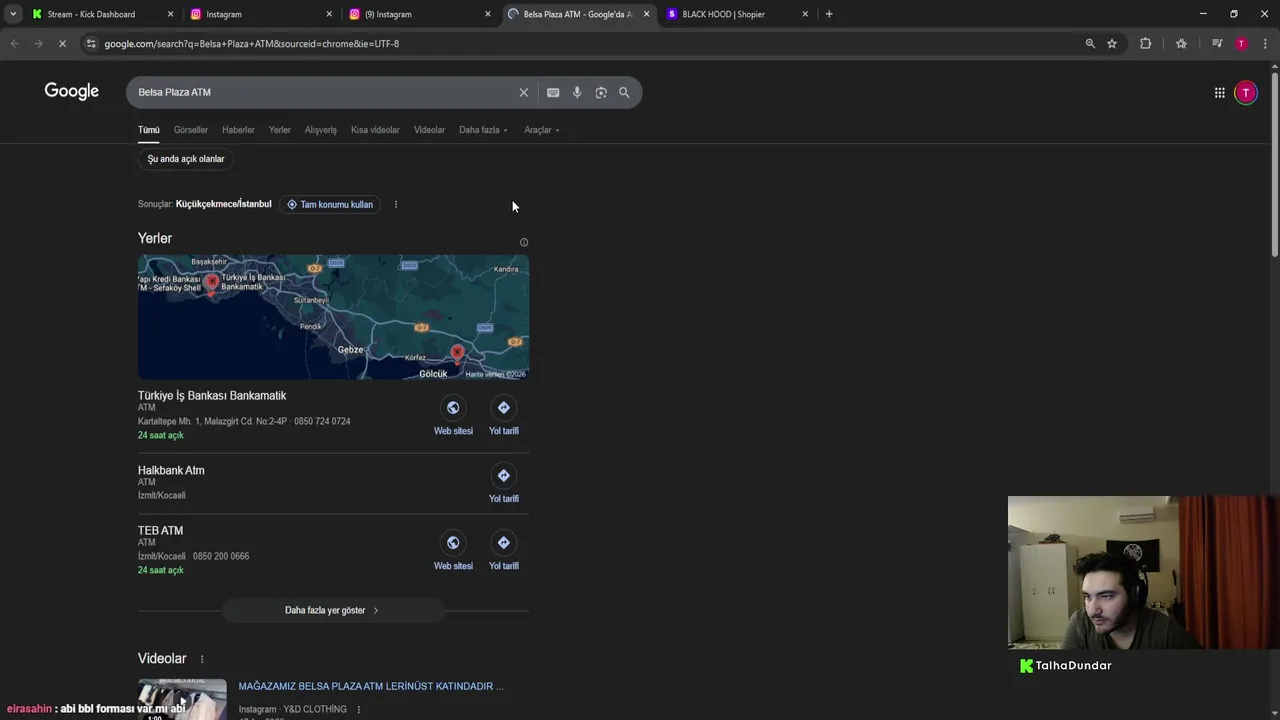The width and height of the screenshot is (1280, 720).
Task: Open the Extensions puzzle icon
Action: tap(1145, 43)
